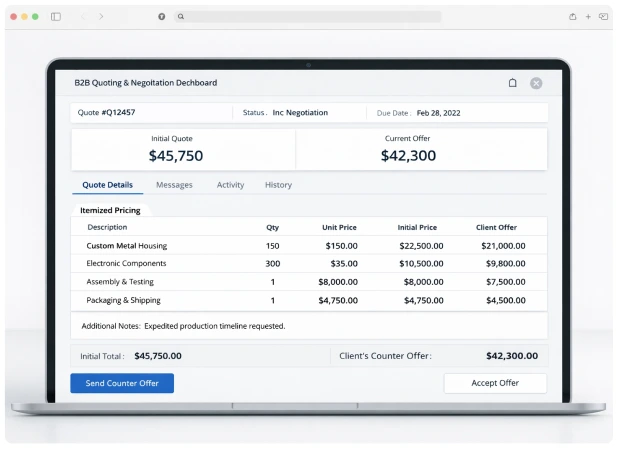Go back with the browser back arrow
The height and width of the screenshot is (449, 618).
tap(83, 17)
